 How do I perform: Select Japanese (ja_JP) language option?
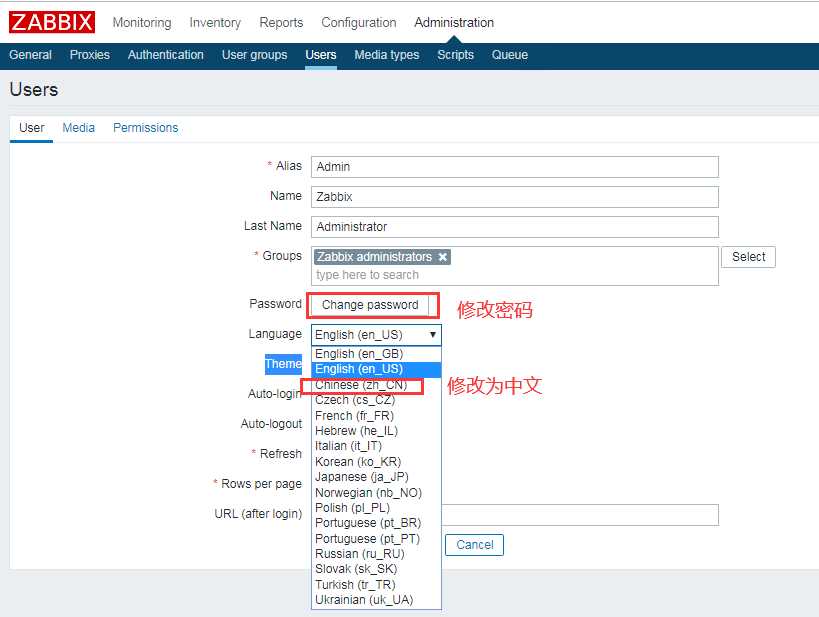tap(376, 476)
